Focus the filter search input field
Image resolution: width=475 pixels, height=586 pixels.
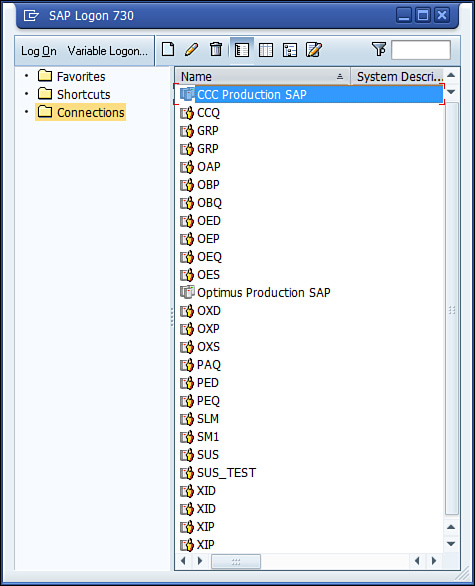pos(421,50)
